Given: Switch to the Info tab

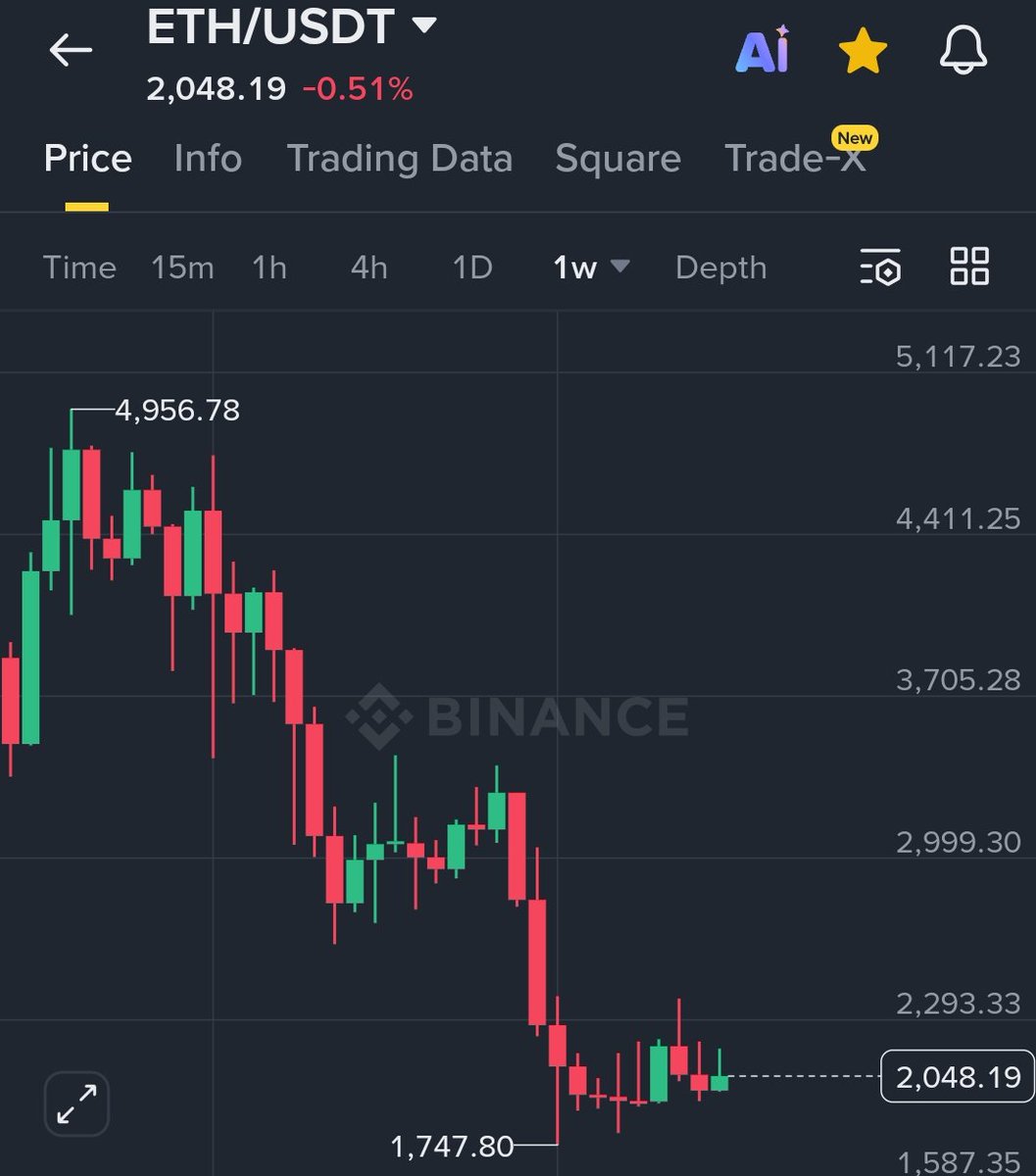Looking at the screenshot, I should point(208,159).
